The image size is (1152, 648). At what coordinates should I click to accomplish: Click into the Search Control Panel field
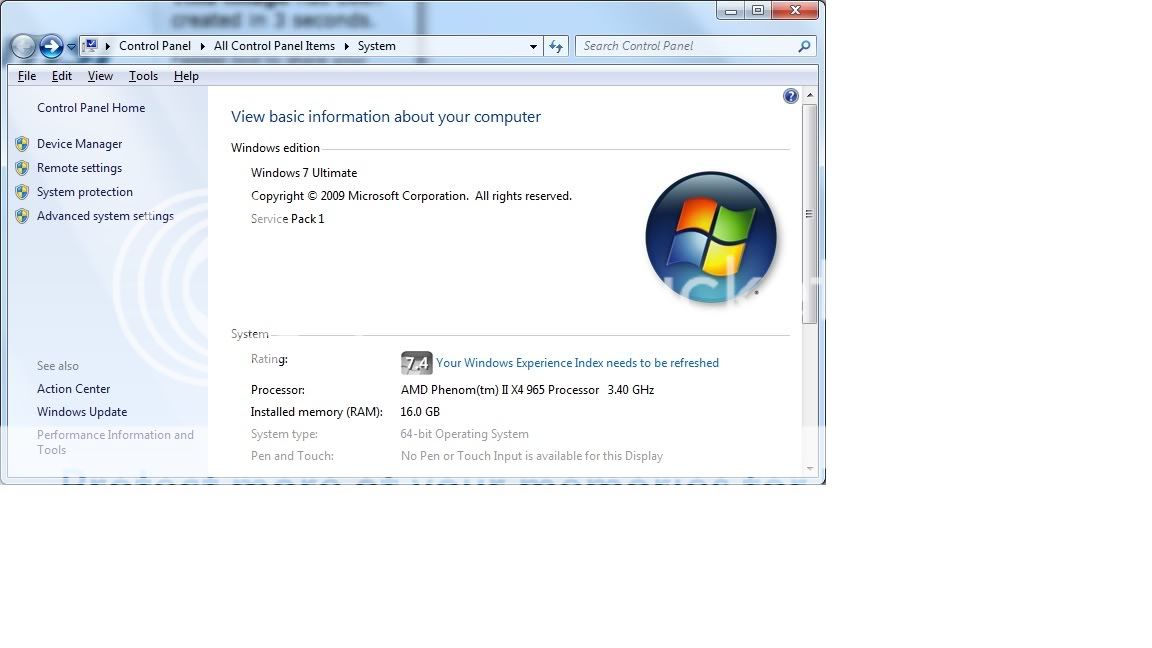685,46
